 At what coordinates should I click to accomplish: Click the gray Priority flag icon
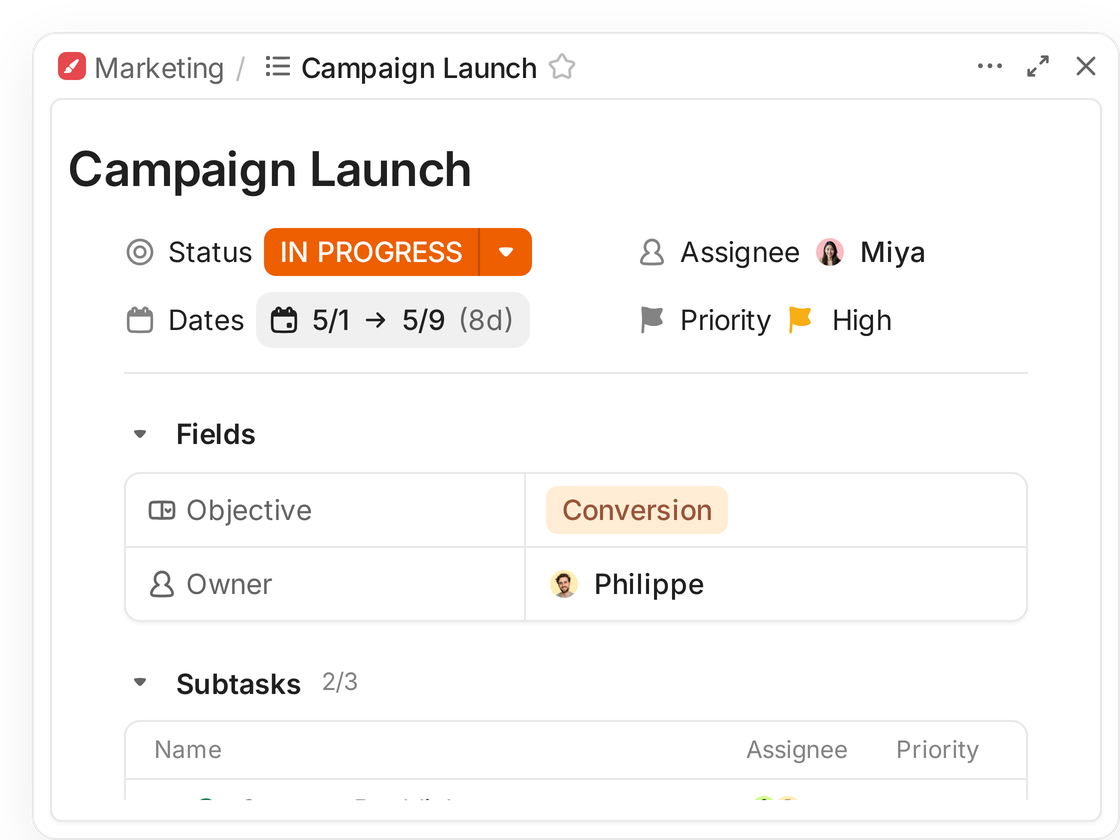pyautogui.click(x=651, y=319)
